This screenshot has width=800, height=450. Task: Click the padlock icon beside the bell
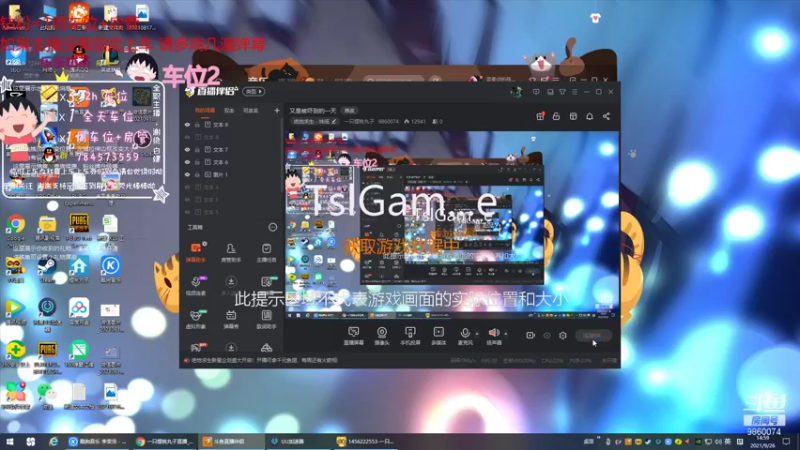click(x=556, y=116)
